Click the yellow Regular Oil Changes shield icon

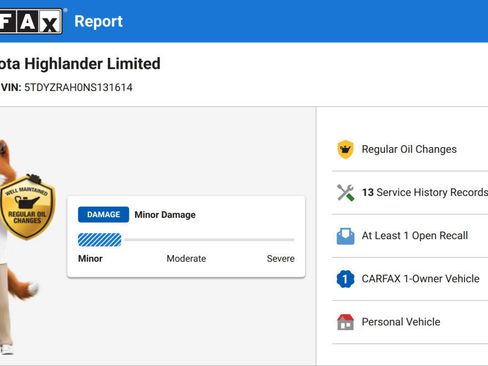coord(345,149)
